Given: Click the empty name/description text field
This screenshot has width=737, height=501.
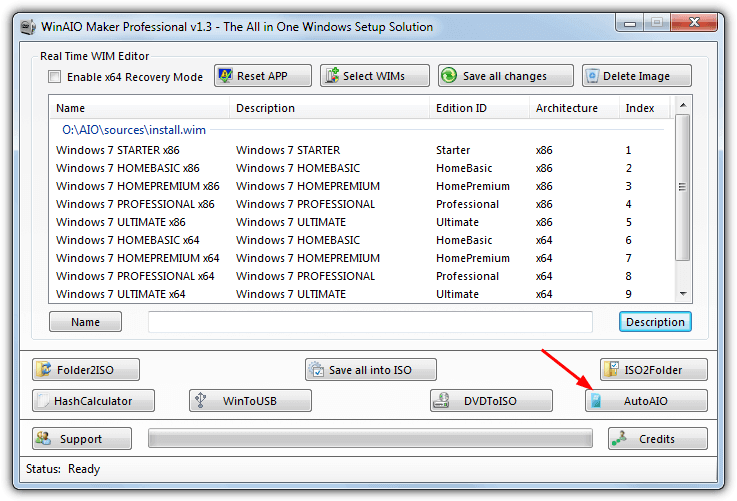Looking at the screenshot, I should 370,322.
